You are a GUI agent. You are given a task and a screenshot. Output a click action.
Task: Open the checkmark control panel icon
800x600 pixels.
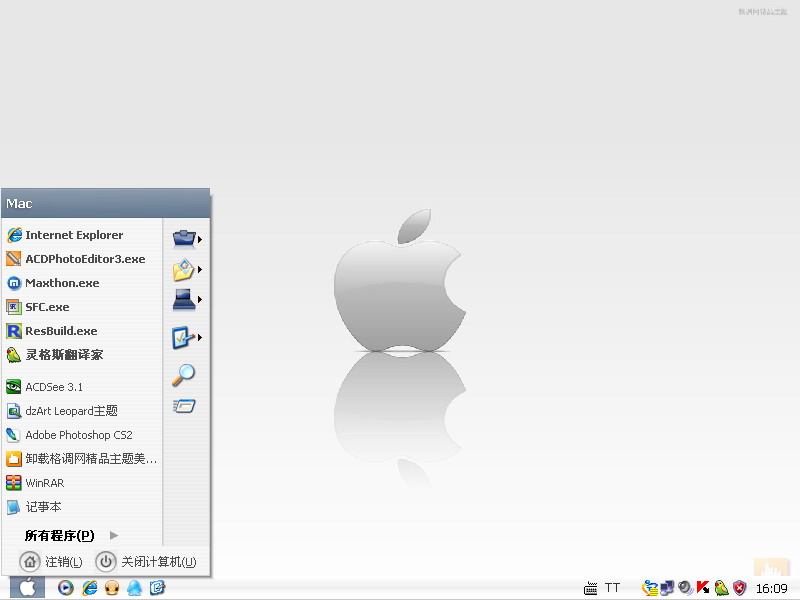pos(184,337)
